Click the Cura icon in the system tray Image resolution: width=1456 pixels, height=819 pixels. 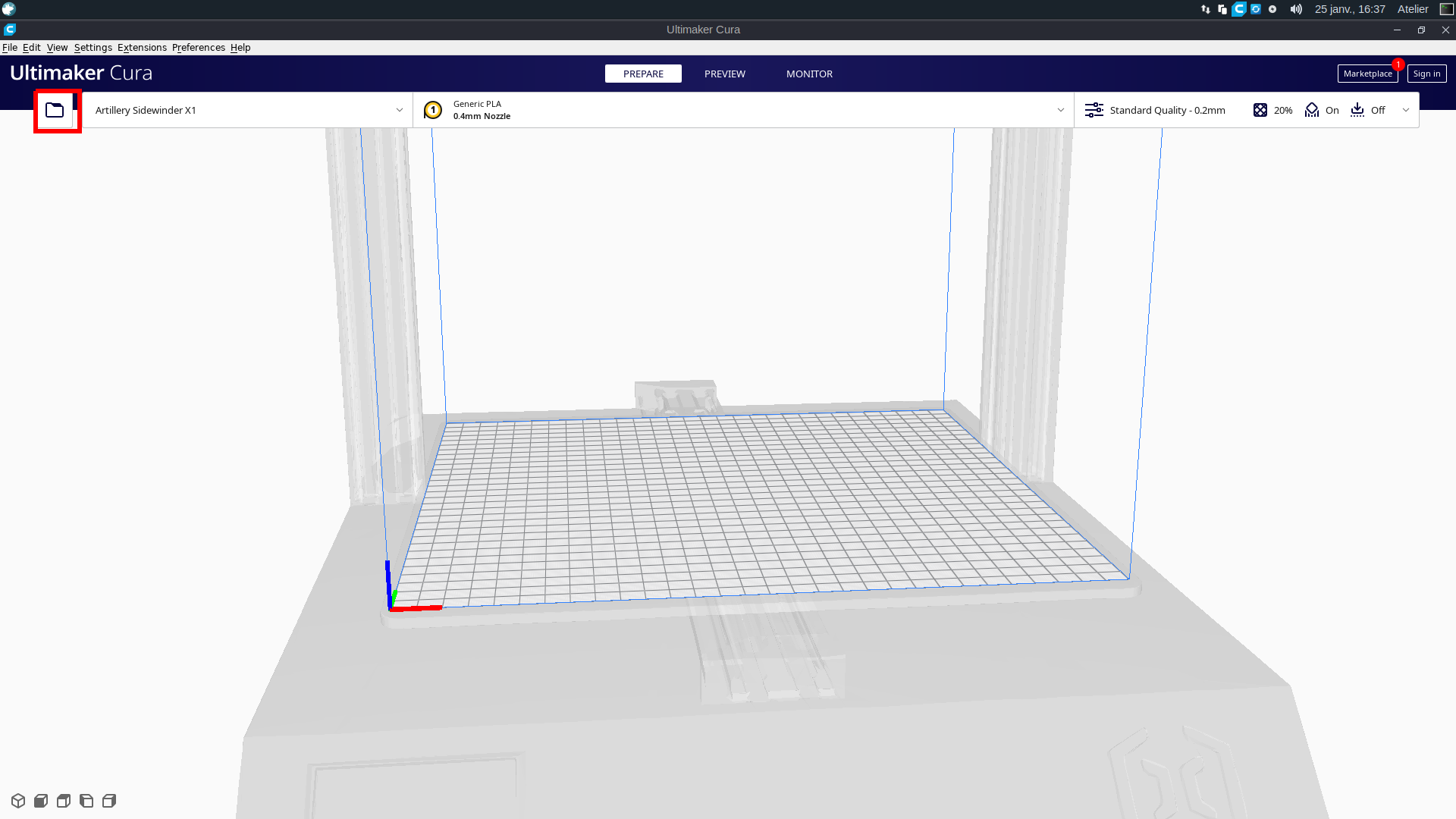pos(1239,9)
